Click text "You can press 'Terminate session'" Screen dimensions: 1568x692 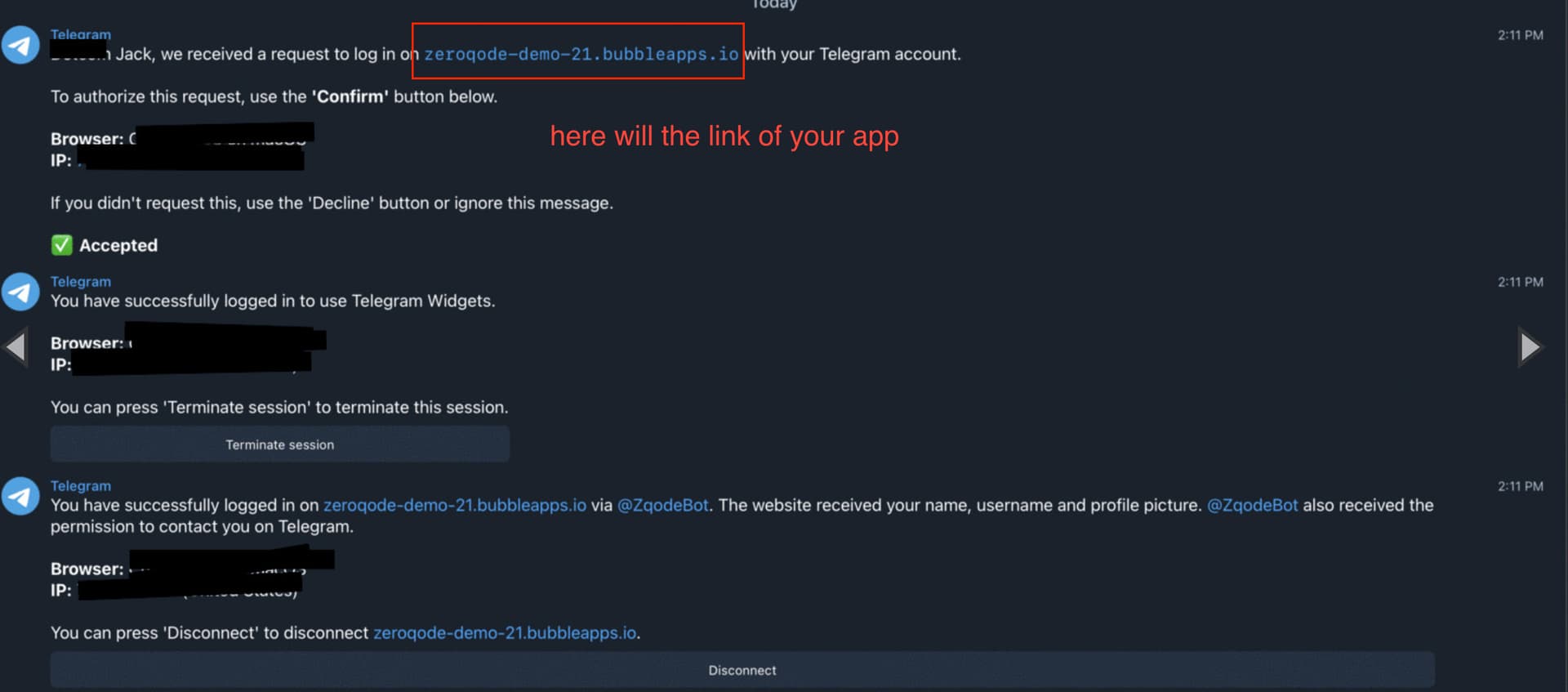coord(180,407)
